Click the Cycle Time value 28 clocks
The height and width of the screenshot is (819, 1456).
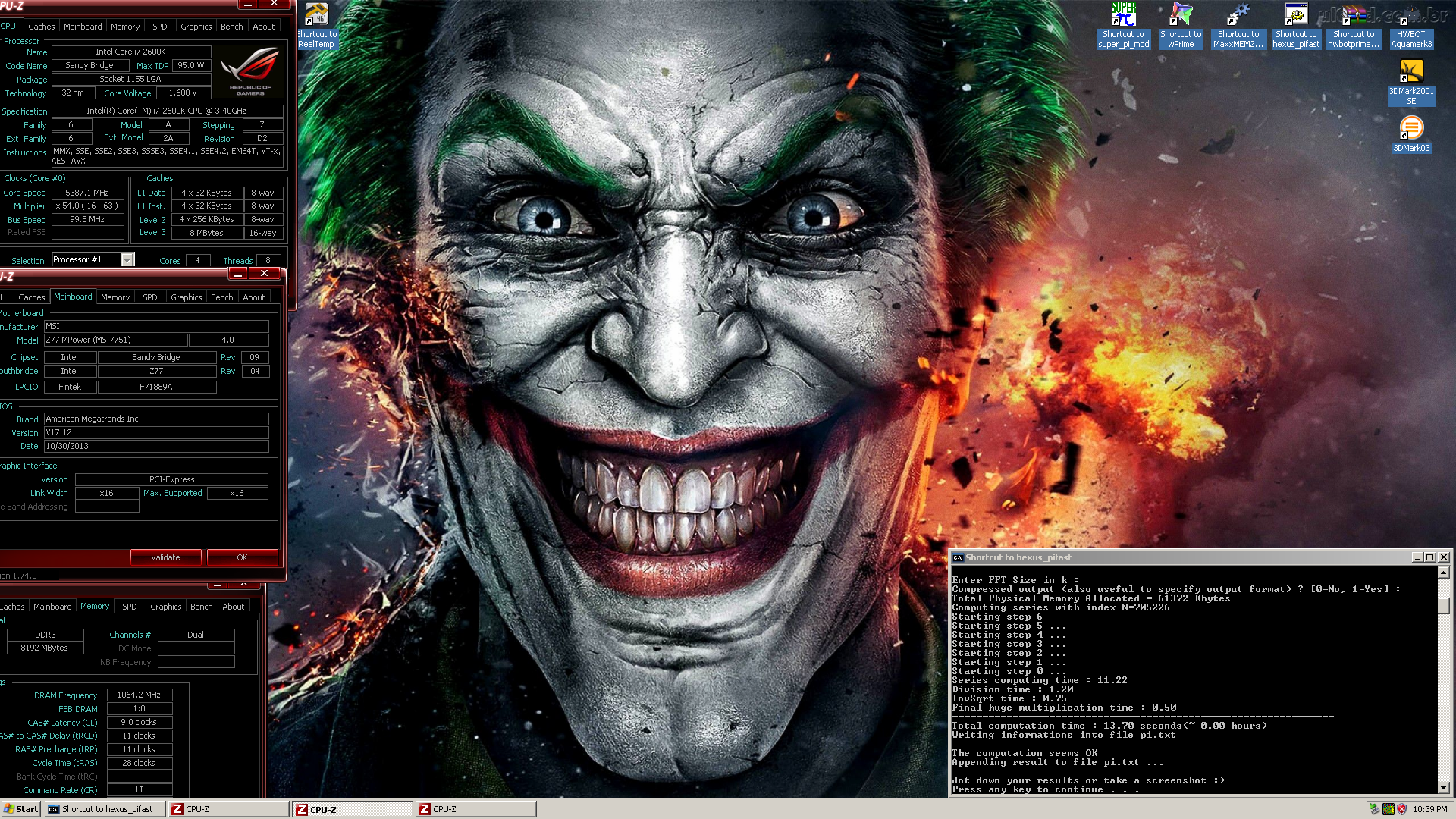click(x=140, y=763)
